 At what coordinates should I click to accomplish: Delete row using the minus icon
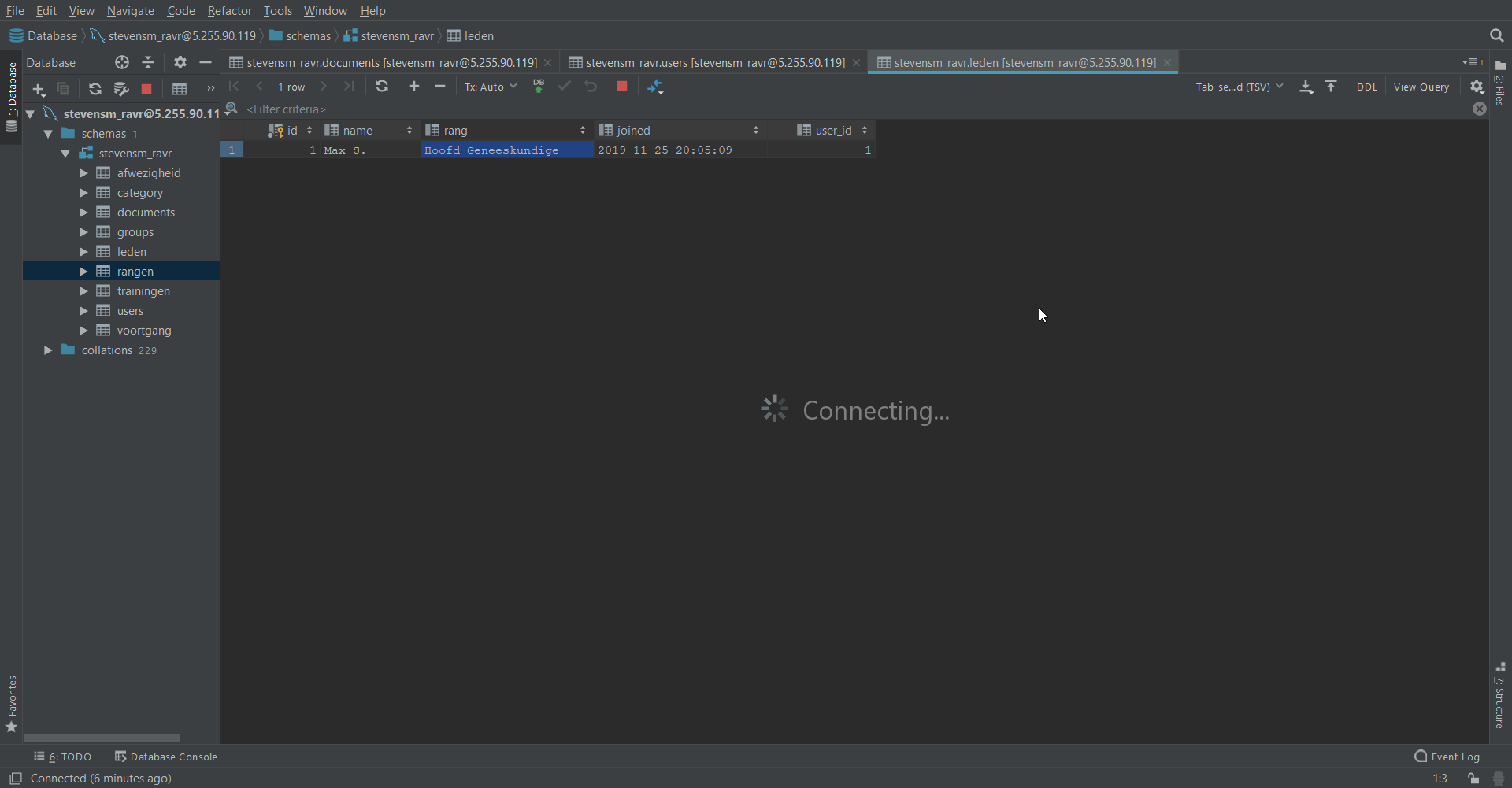[x=440, y=87]
